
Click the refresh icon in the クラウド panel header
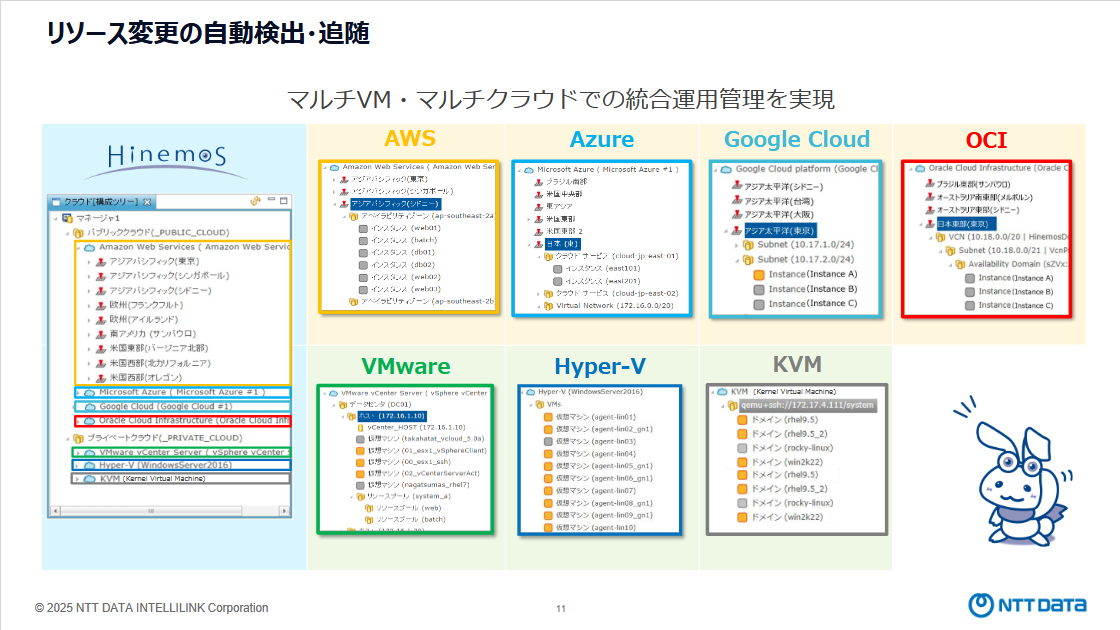pyautogui.click(x=255, y=202)
